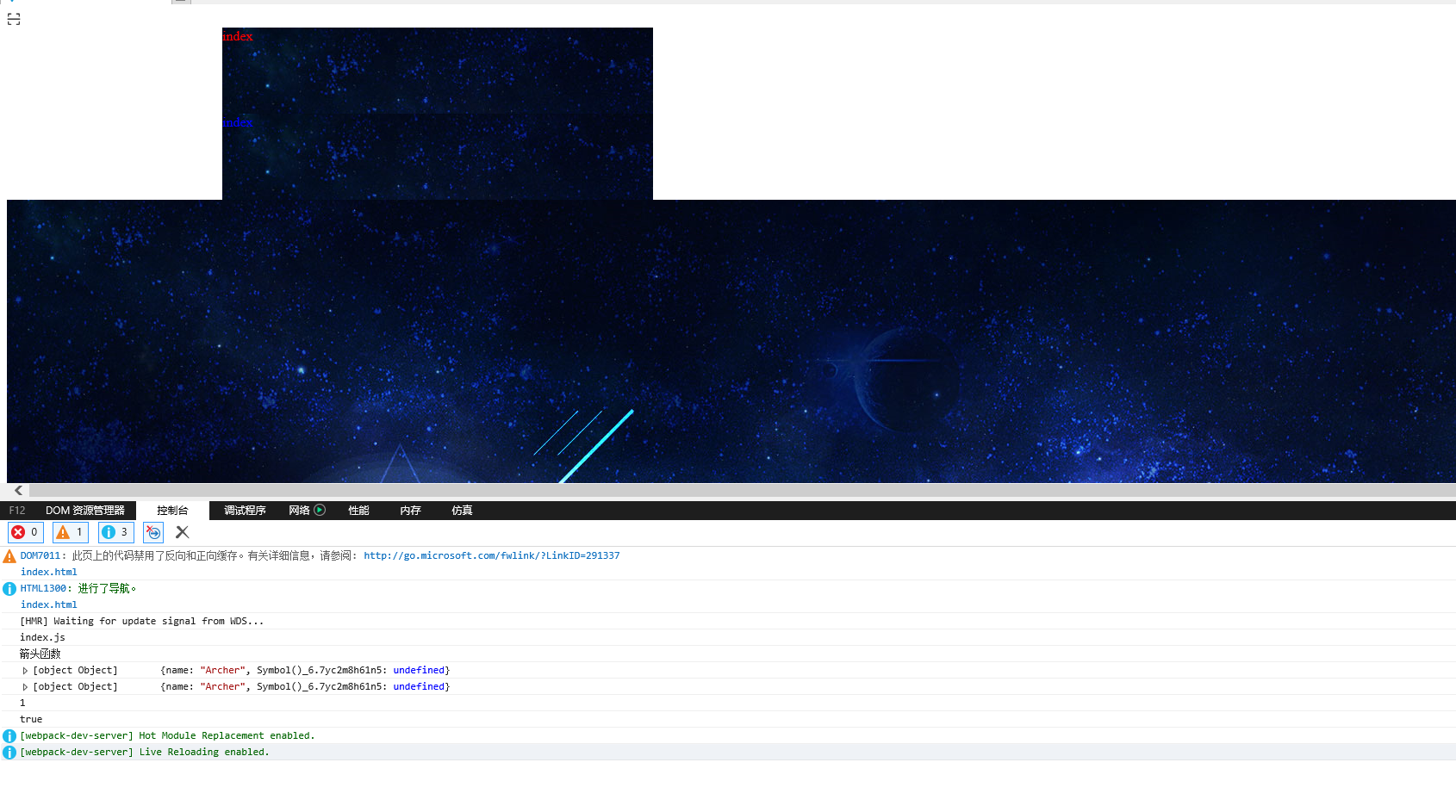Expand the first [object Object] console entry
This screenshot has height=812, width=1456.
pos(25,670)
